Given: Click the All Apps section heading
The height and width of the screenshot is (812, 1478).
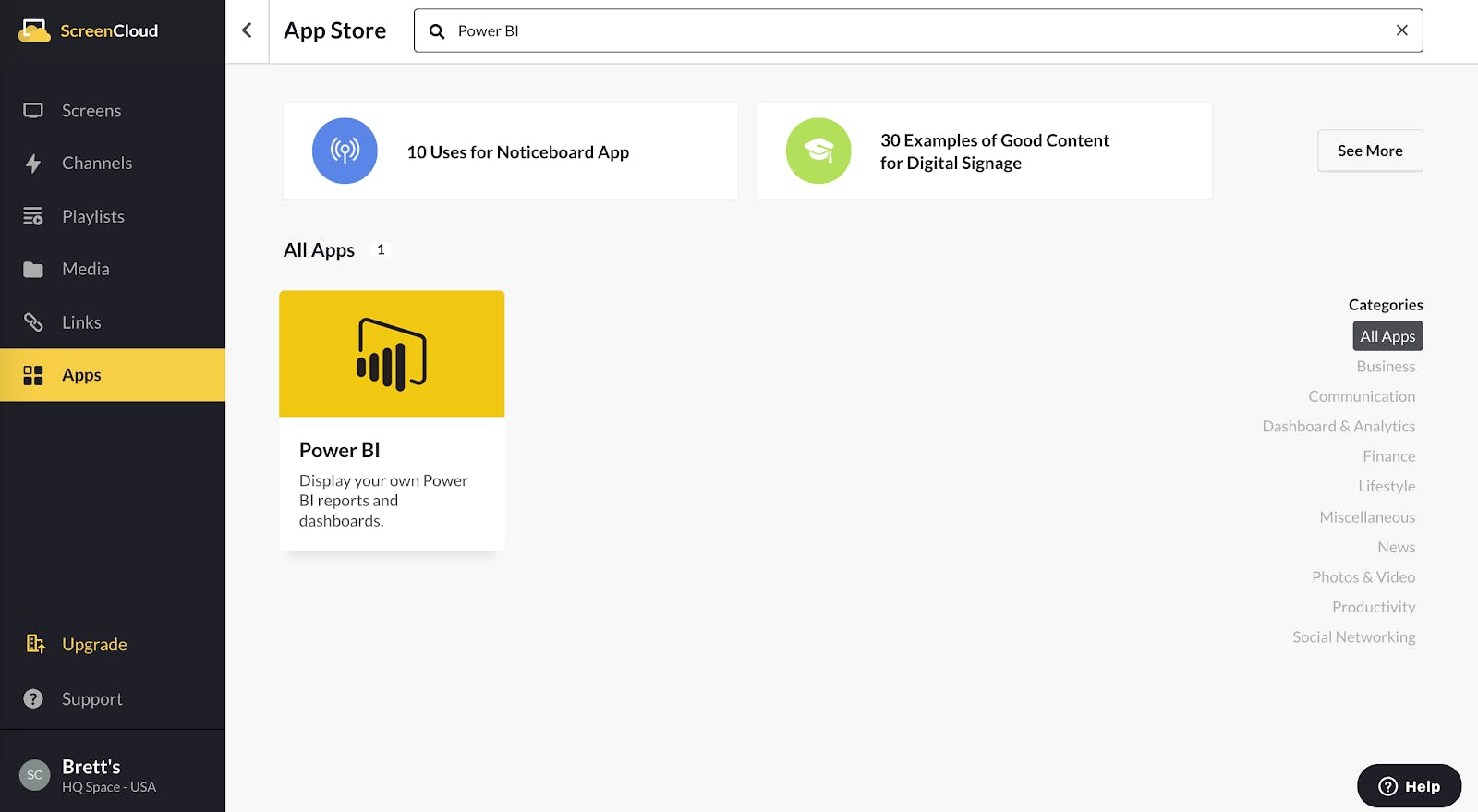Looking at the screenshot, I should tap(319, 250).
